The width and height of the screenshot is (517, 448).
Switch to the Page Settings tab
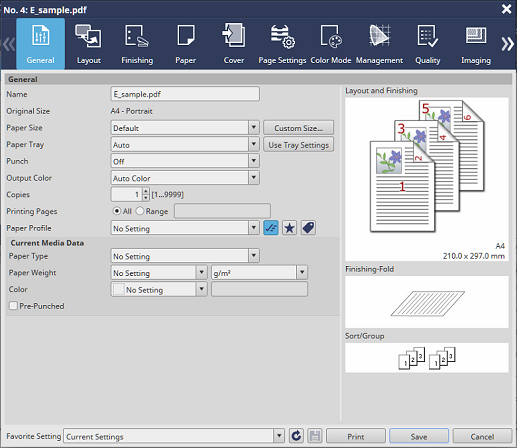pos(282,44)
